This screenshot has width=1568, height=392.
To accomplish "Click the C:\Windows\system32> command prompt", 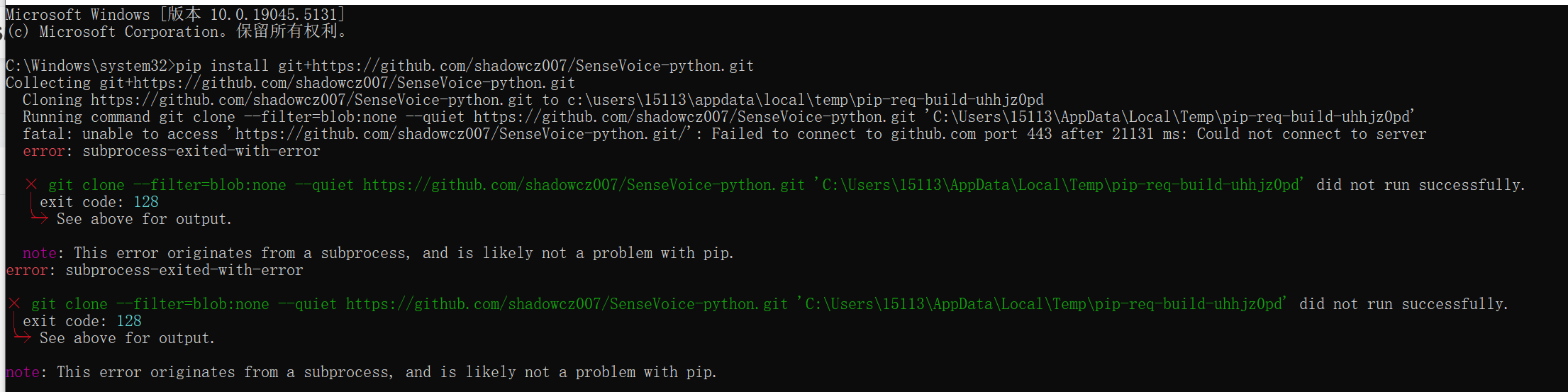I will coord(90,66).
